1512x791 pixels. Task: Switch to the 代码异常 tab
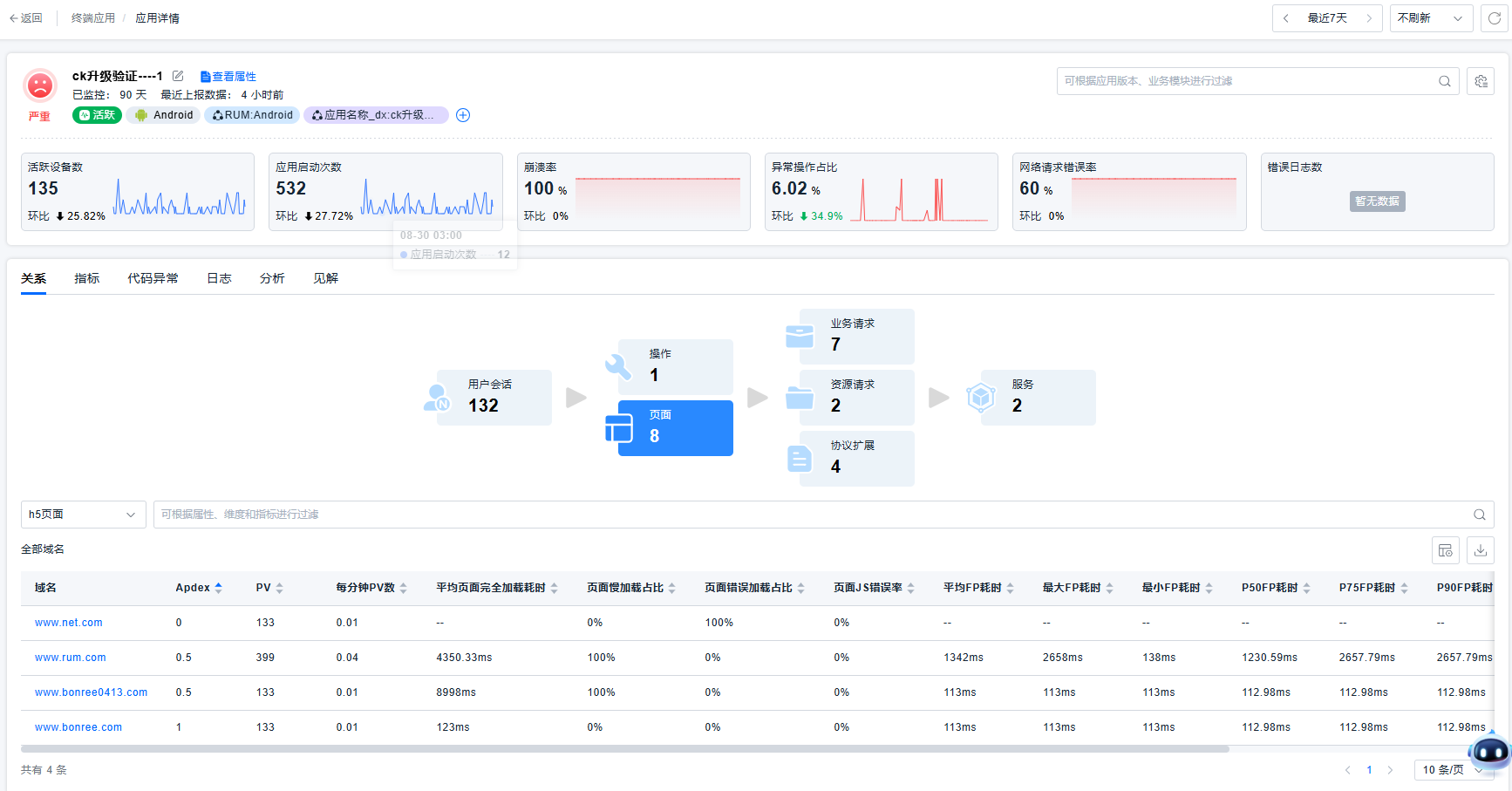click(153, 278)
